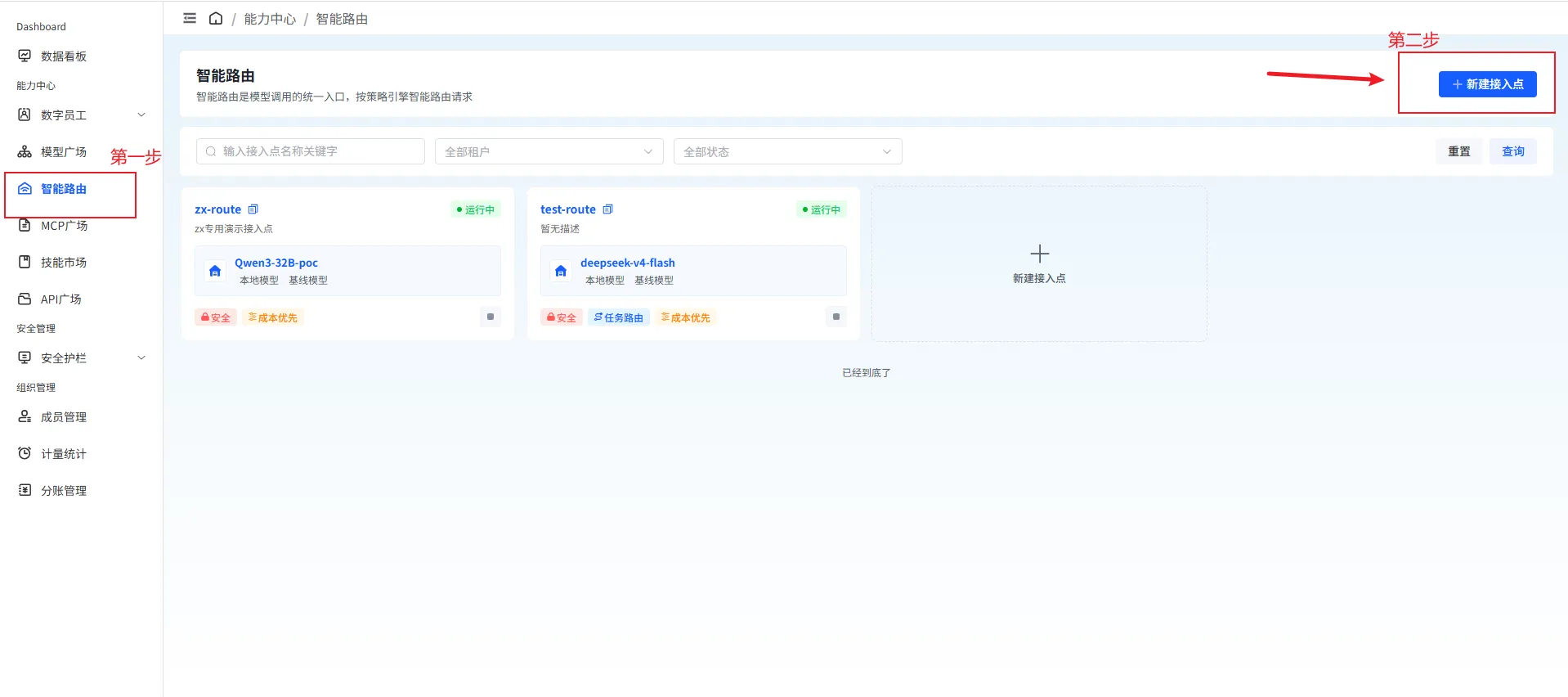Click the 能力中心 breadcrumb

pos(270,19)
